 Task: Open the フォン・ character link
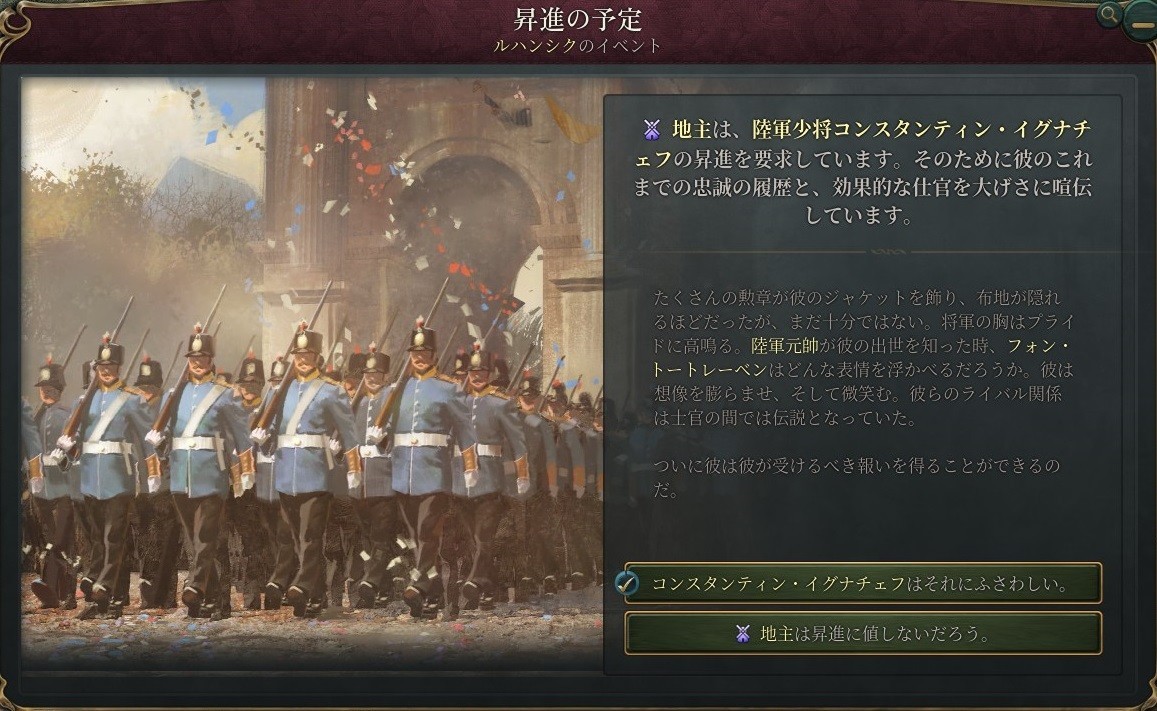1038,346
